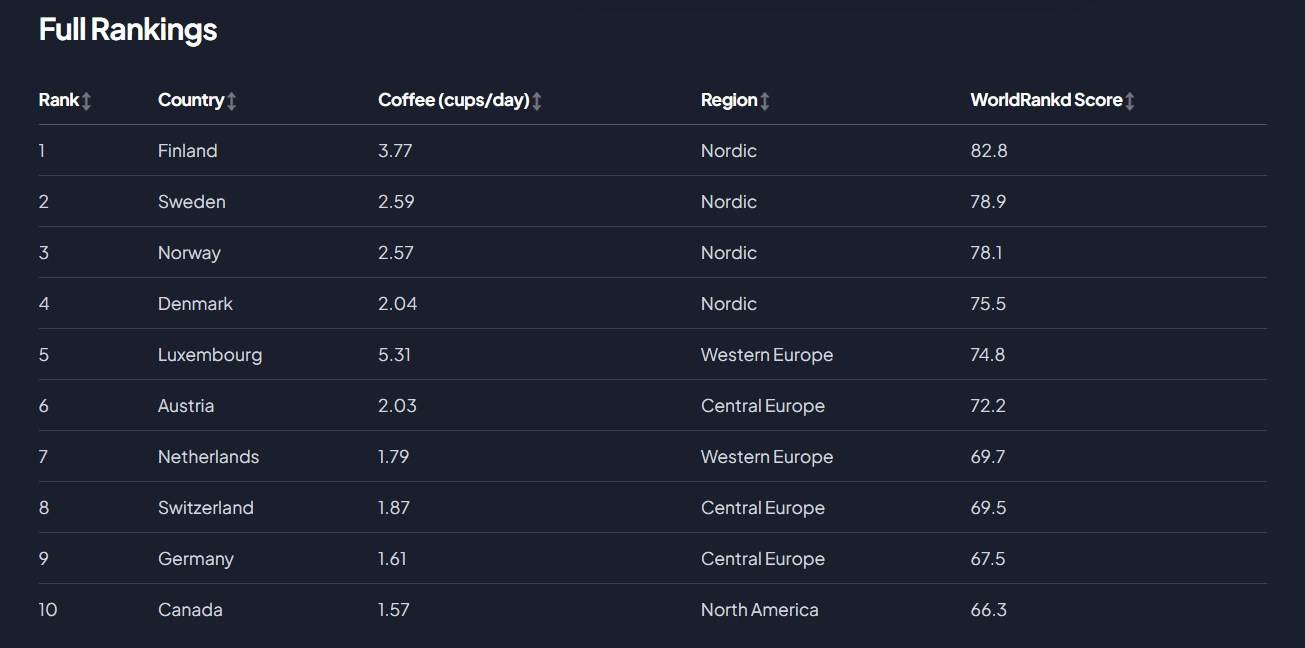Image resolution: width=1305 pixels, height=648 pixels.
Task: Click the sort arrows icon beside Rank
Action: tap(87, 101)
